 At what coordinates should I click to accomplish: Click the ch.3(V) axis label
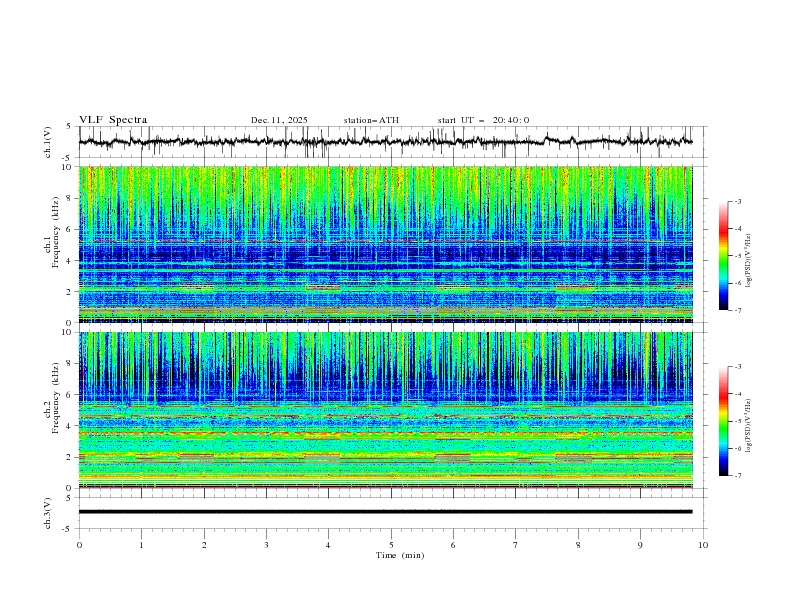point(48,511)
